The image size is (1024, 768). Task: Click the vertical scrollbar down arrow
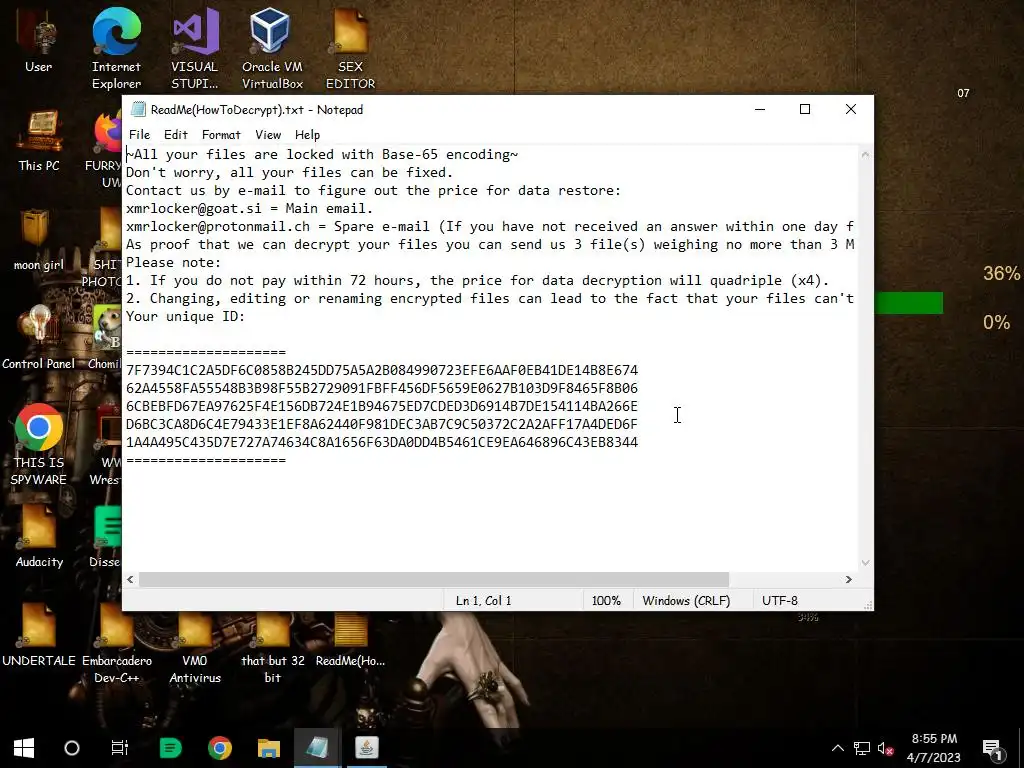pyautogui.click(x=865, y=562)
